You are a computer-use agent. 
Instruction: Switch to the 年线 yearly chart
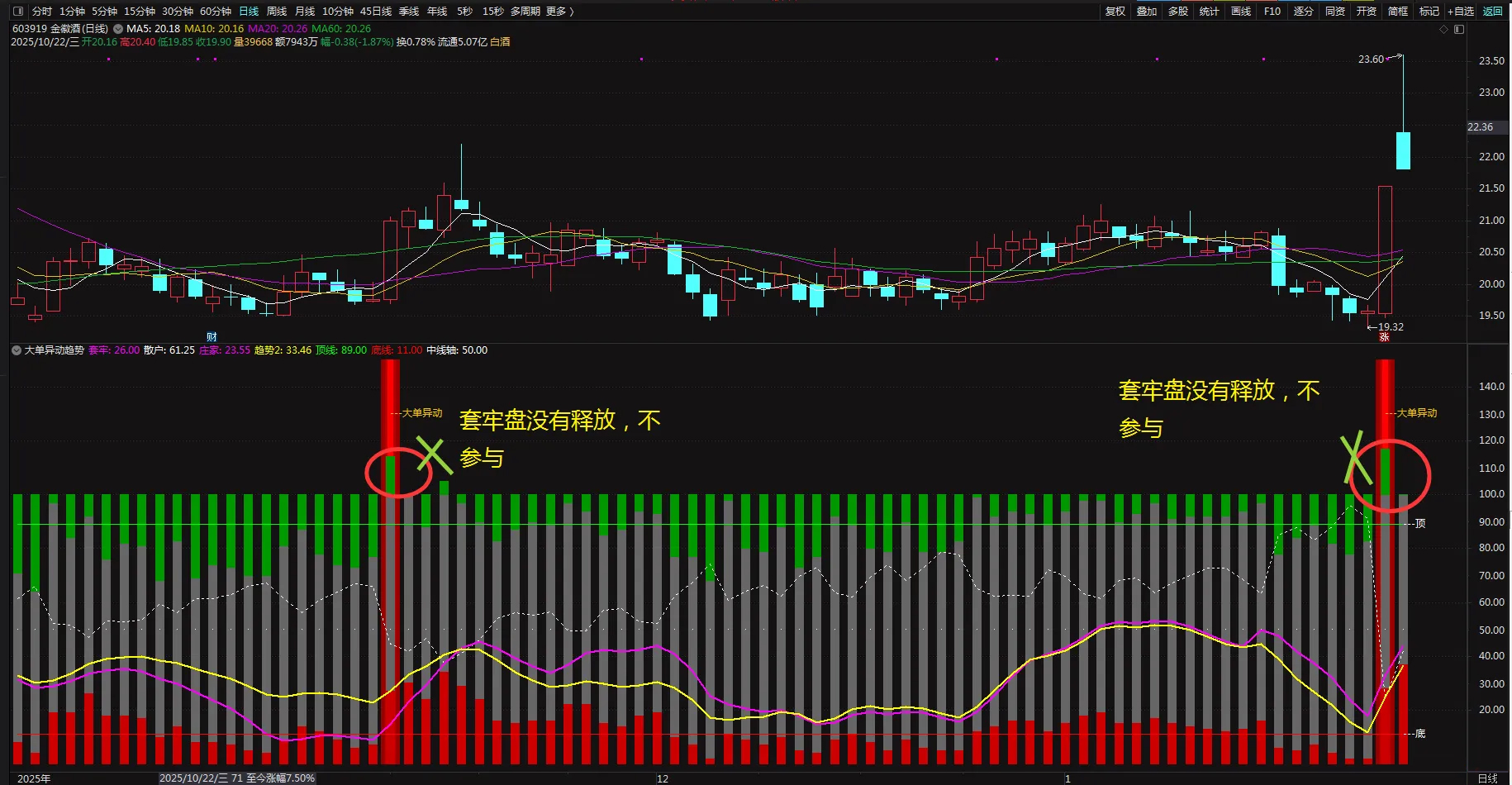(x=437, y=12)
